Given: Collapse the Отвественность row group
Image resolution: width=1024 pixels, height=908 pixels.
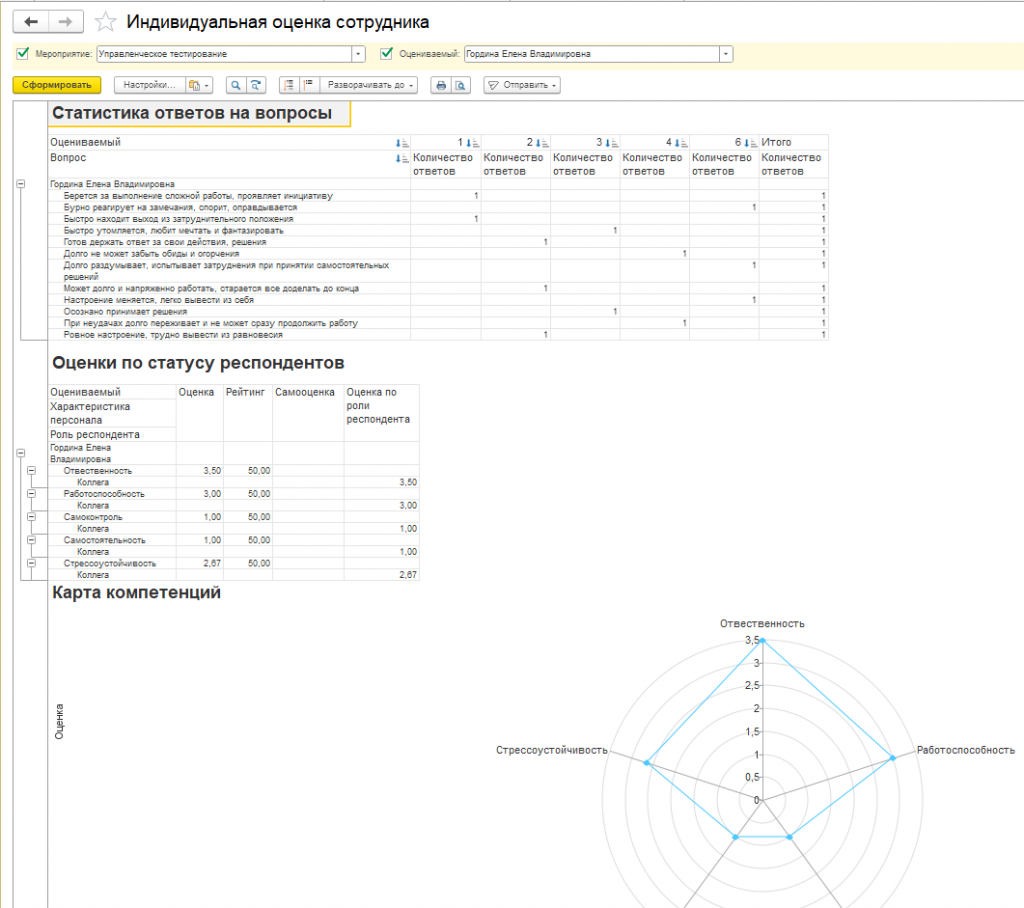Looking at the screenshot, I should point(31,470).
